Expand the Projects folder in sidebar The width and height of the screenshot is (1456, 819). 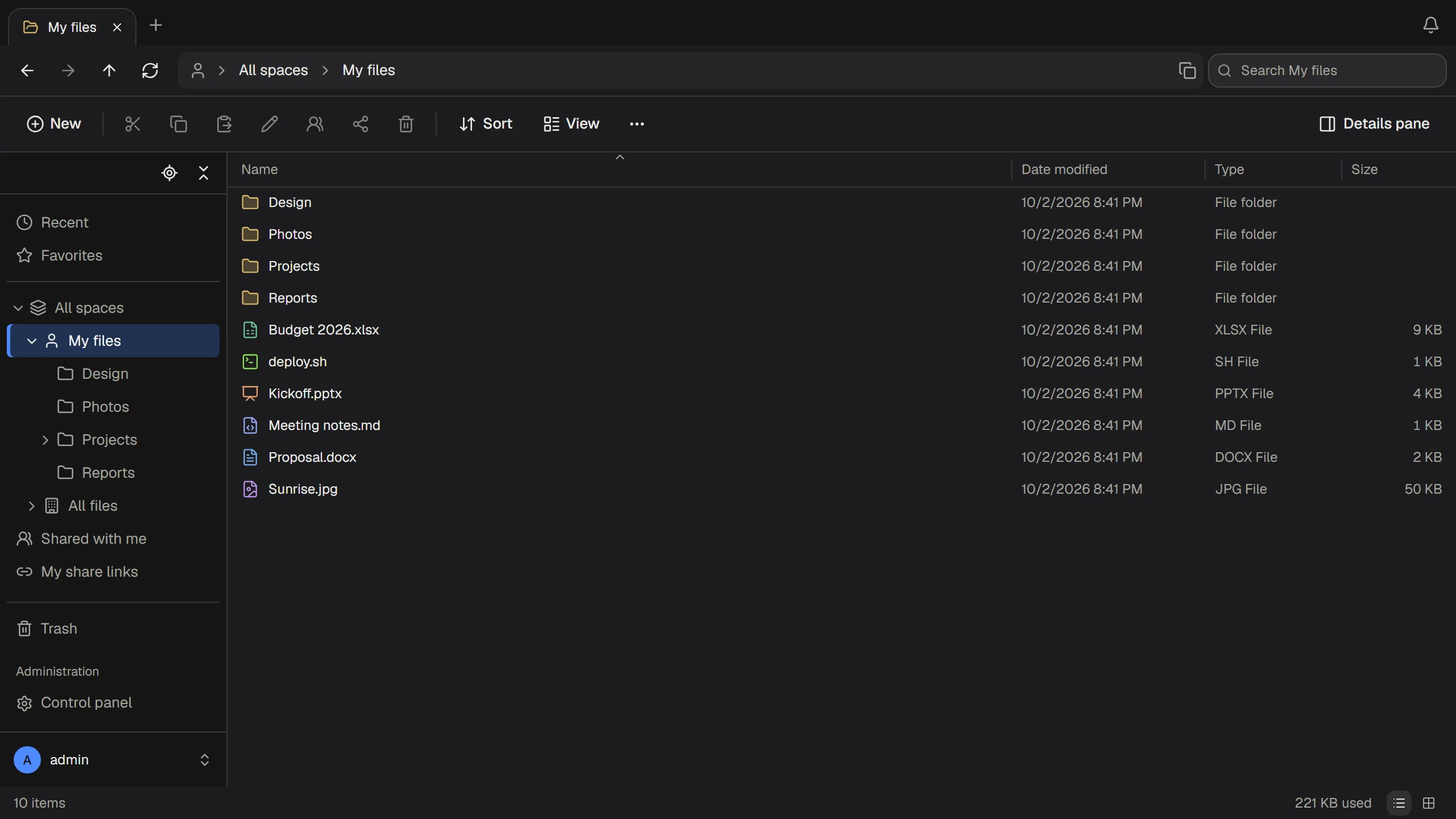(45, 440)
